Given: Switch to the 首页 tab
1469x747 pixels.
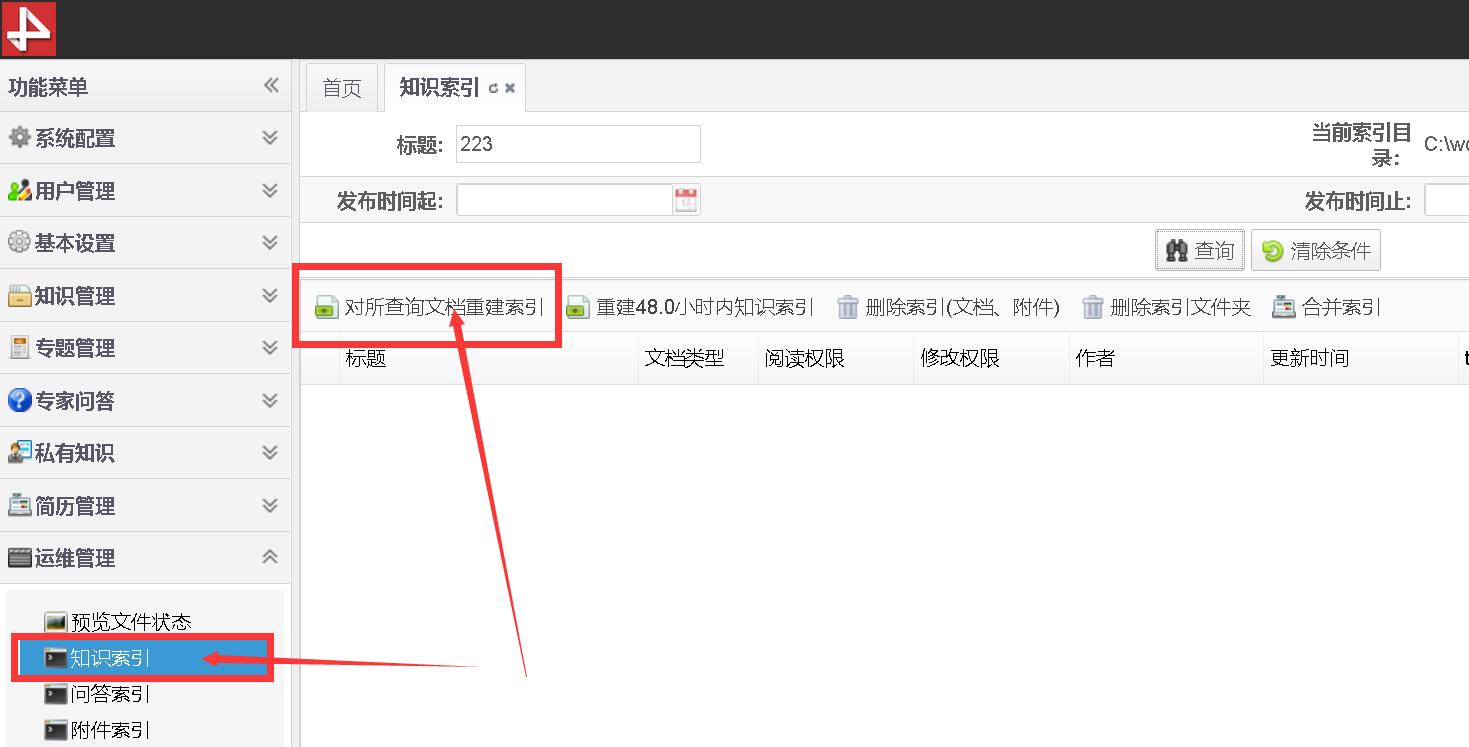Looking at the screenshot, I should click(342, 88).
